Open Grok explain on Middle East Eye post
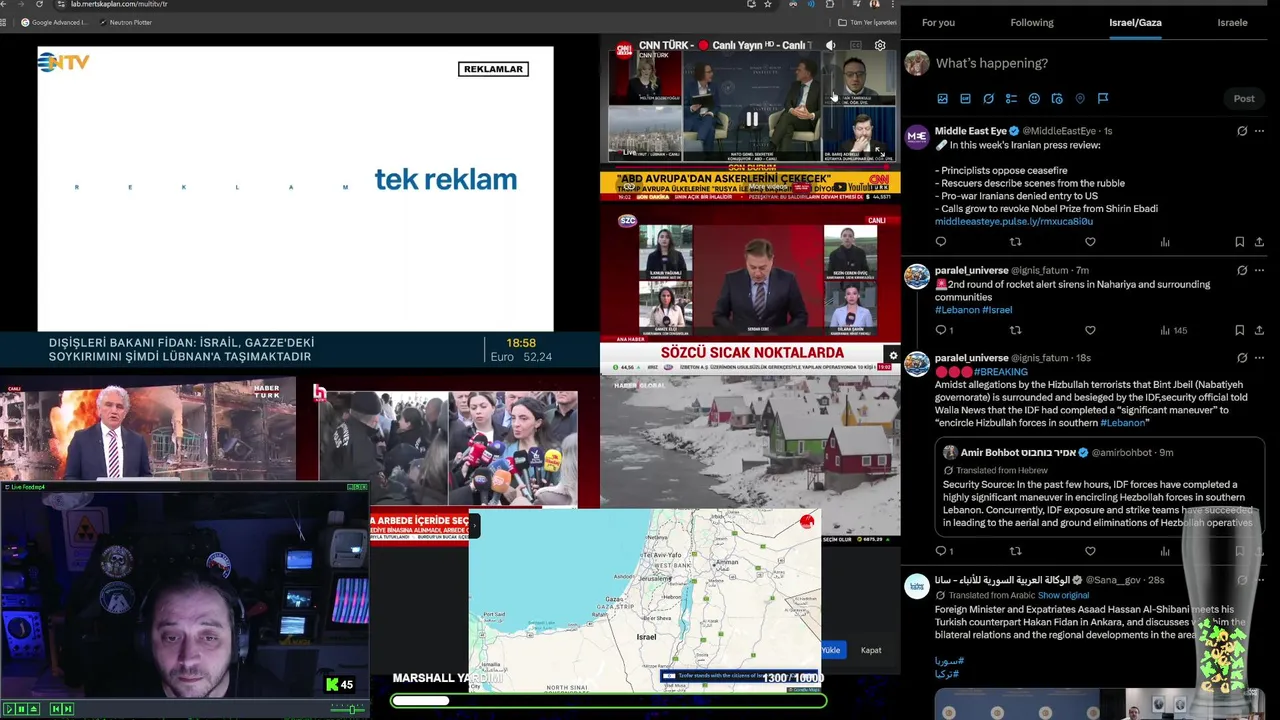This screenshot has width=1280, height=720. coord(1242,131)
